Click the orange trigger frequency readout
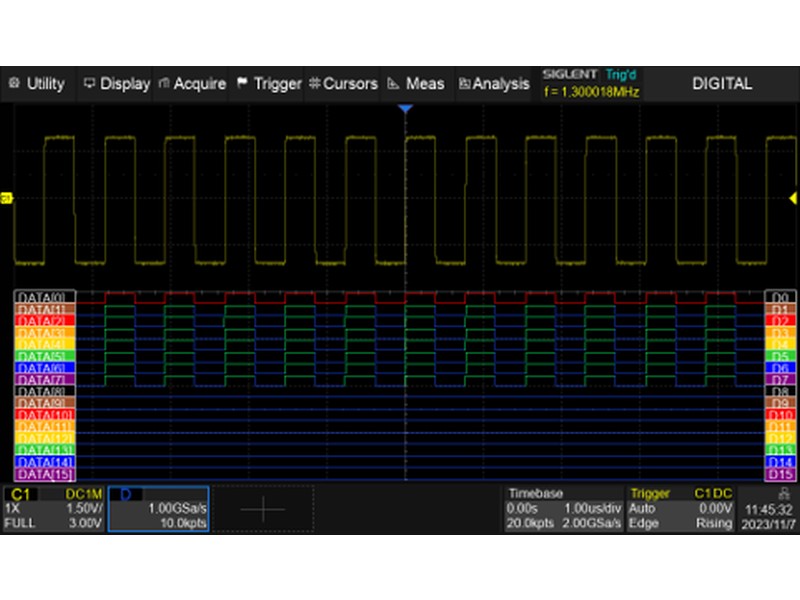This screenshot has height=600, width=800. point(589,91)
